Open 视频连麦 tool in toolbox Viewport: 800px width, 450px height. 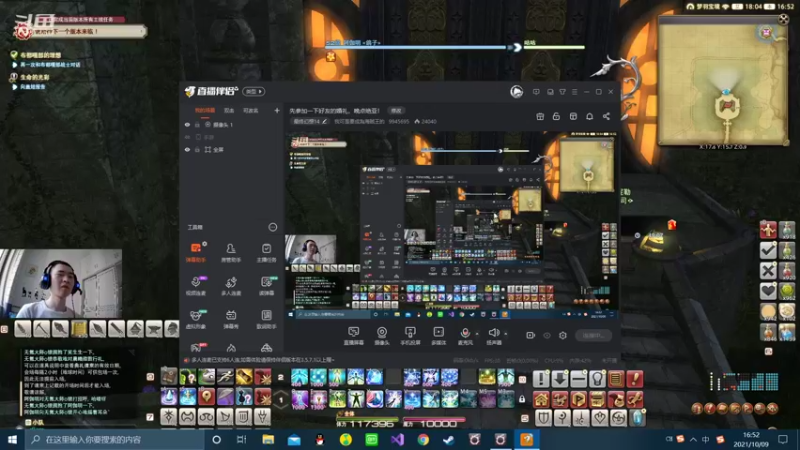pos(195,286)
